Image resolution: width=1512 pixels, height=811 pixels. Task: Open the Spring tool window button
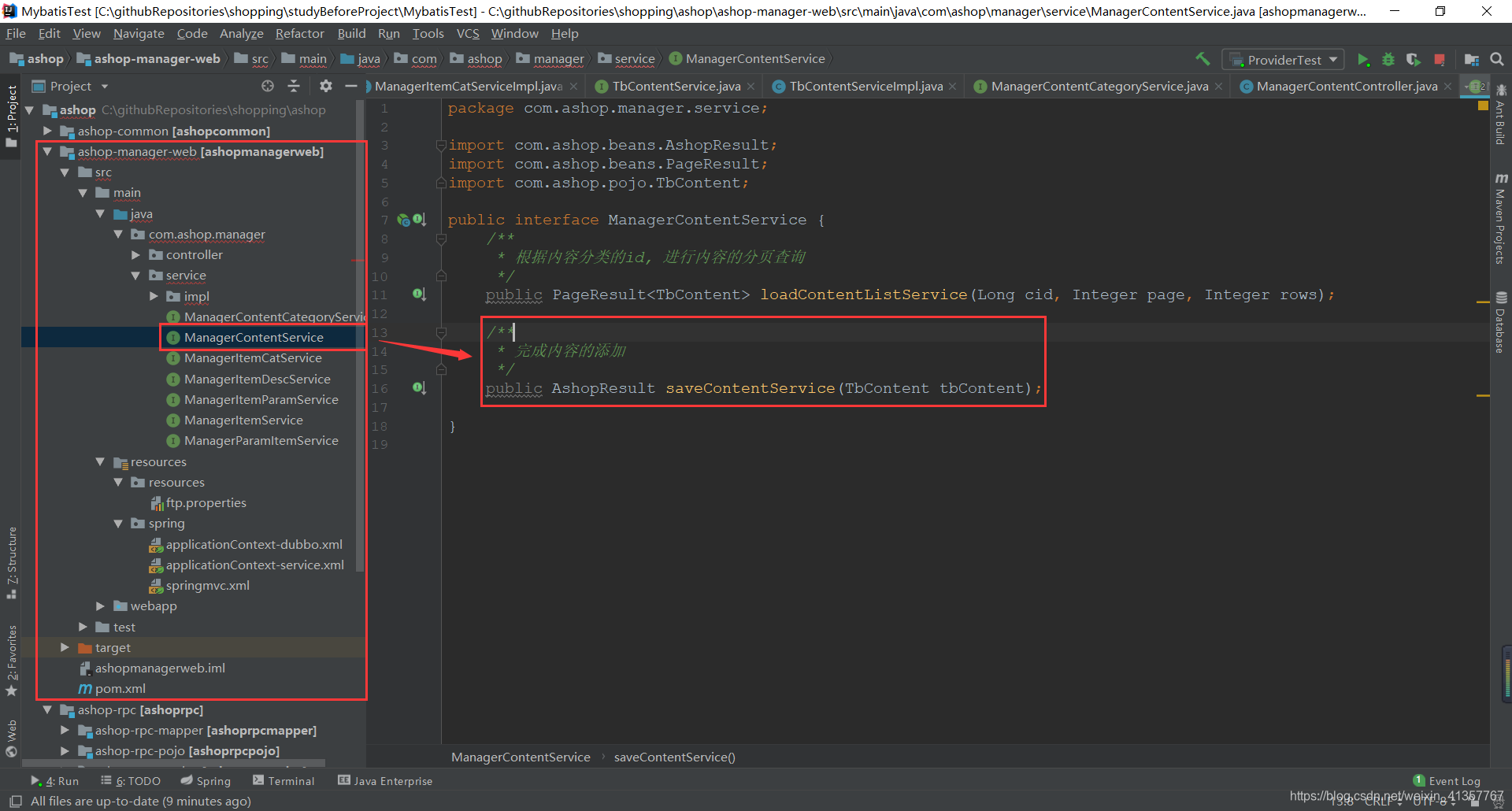click(206, 781)
